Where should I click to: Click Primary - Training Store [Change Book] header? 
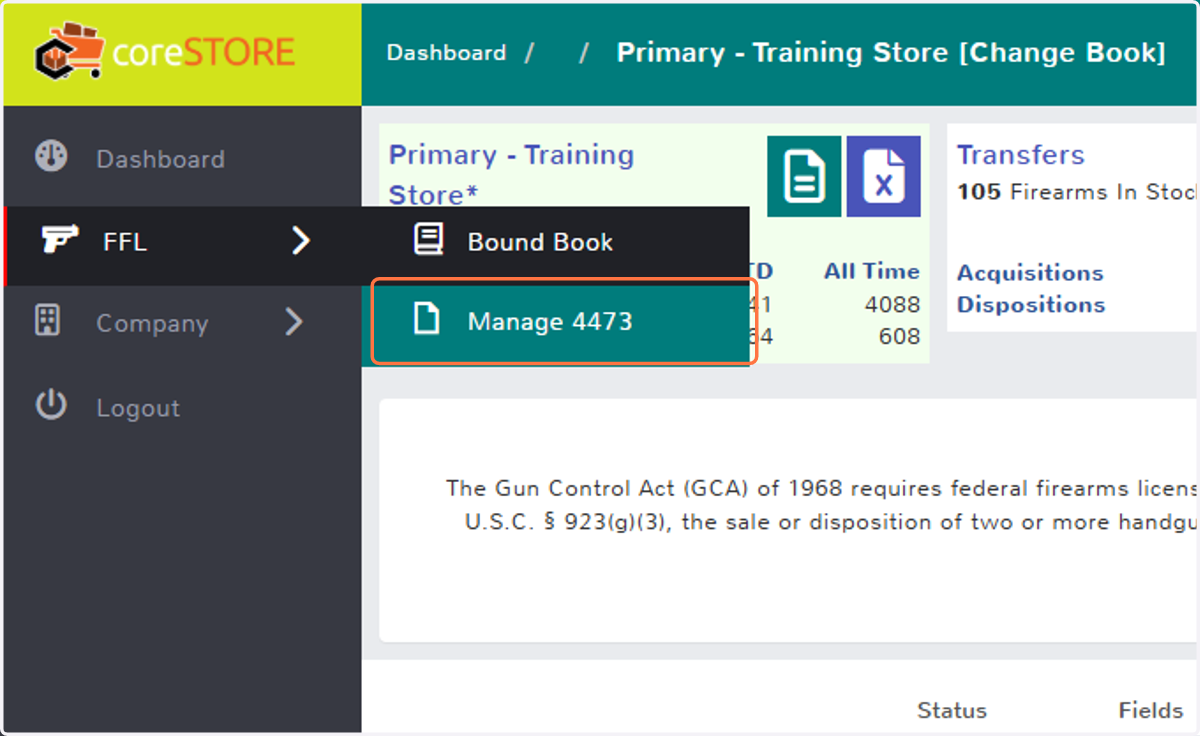click(x=891, y=53)
